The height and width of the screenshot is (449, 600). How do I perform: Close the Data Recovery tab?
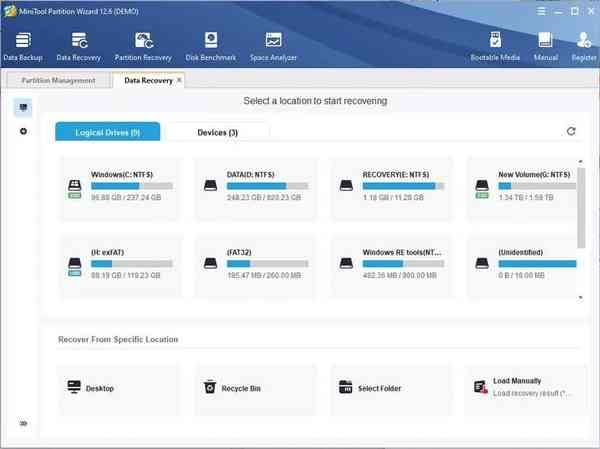179,80
